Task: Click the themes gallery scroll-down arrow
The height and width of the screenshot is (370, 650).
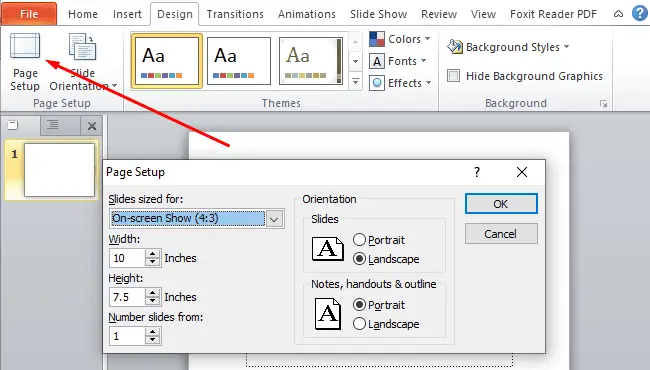Action: click(x=356, y=61)
